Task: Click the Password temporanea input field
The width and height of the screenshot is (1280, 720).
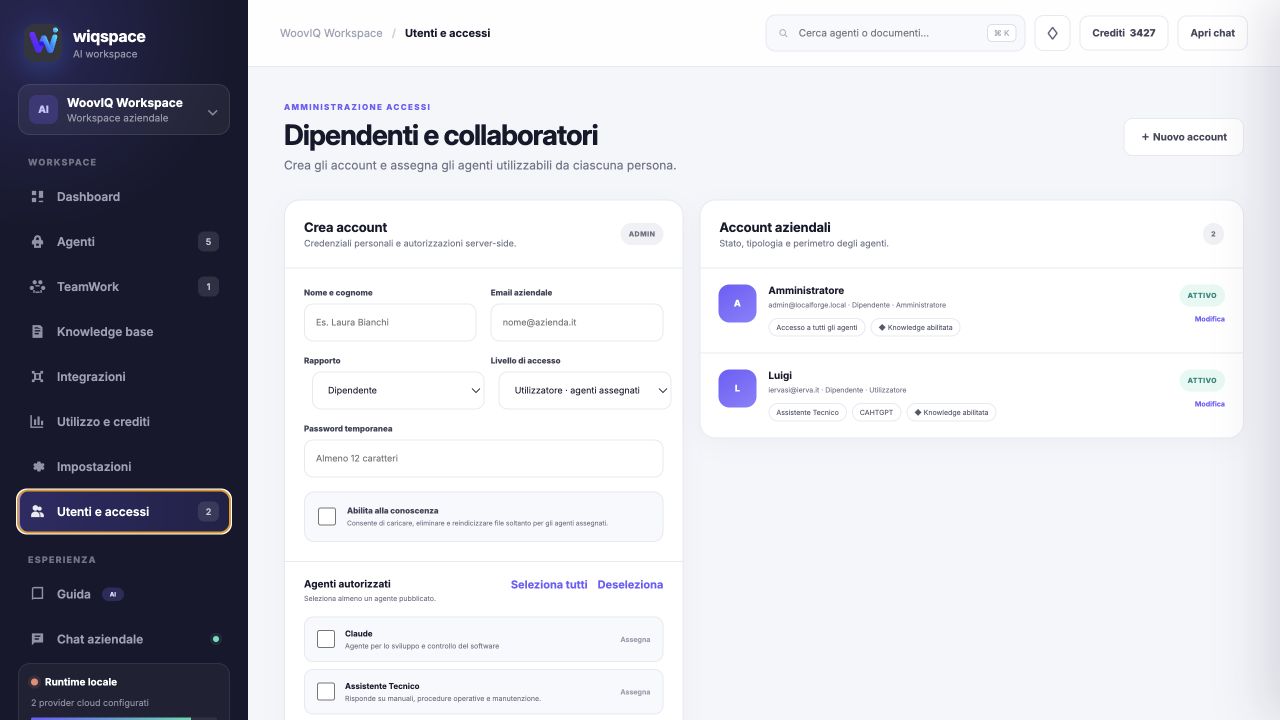Action: [x=483, y=458]
